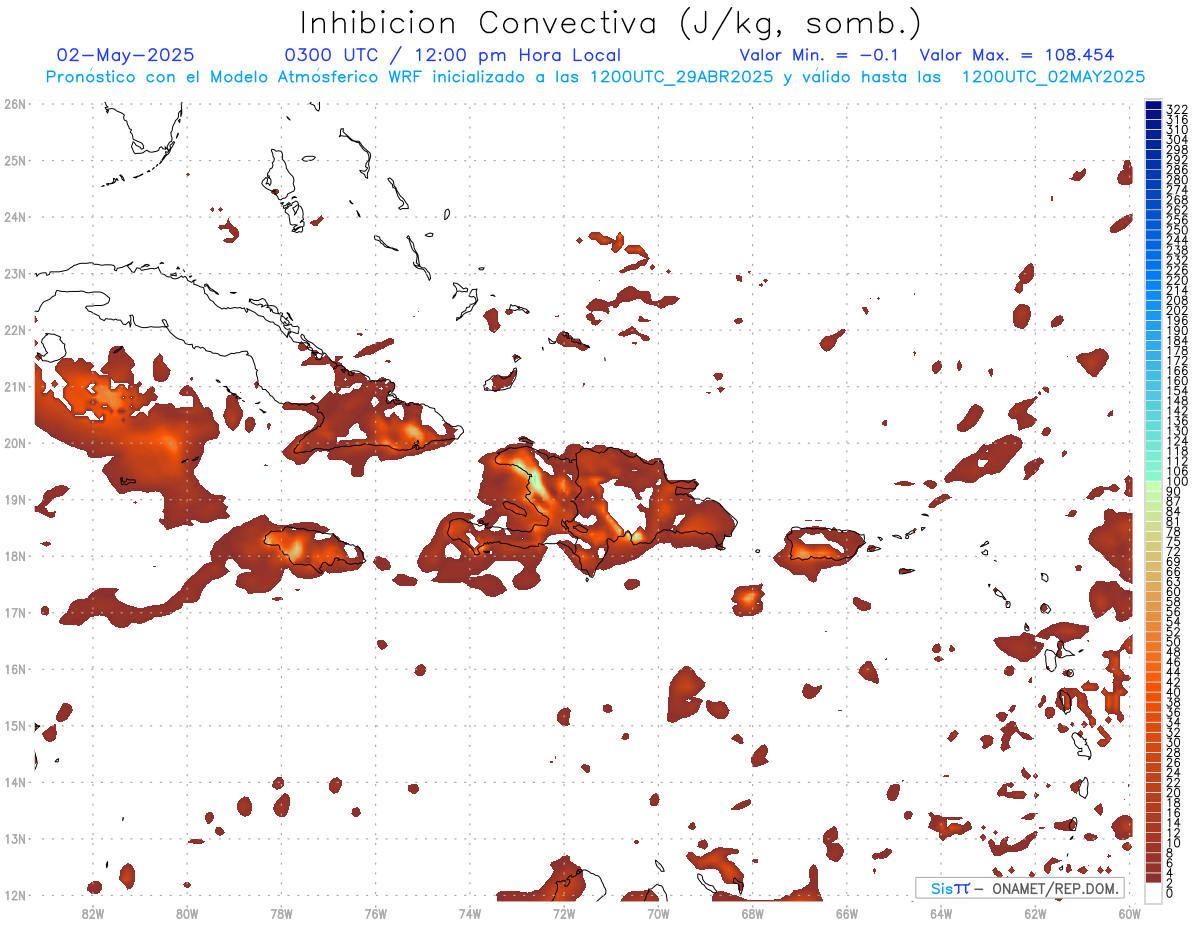The width and height of the screenshot is (1200, 927).
Task: Click the colorbar value label '124'
Action: pos(1177,441)
